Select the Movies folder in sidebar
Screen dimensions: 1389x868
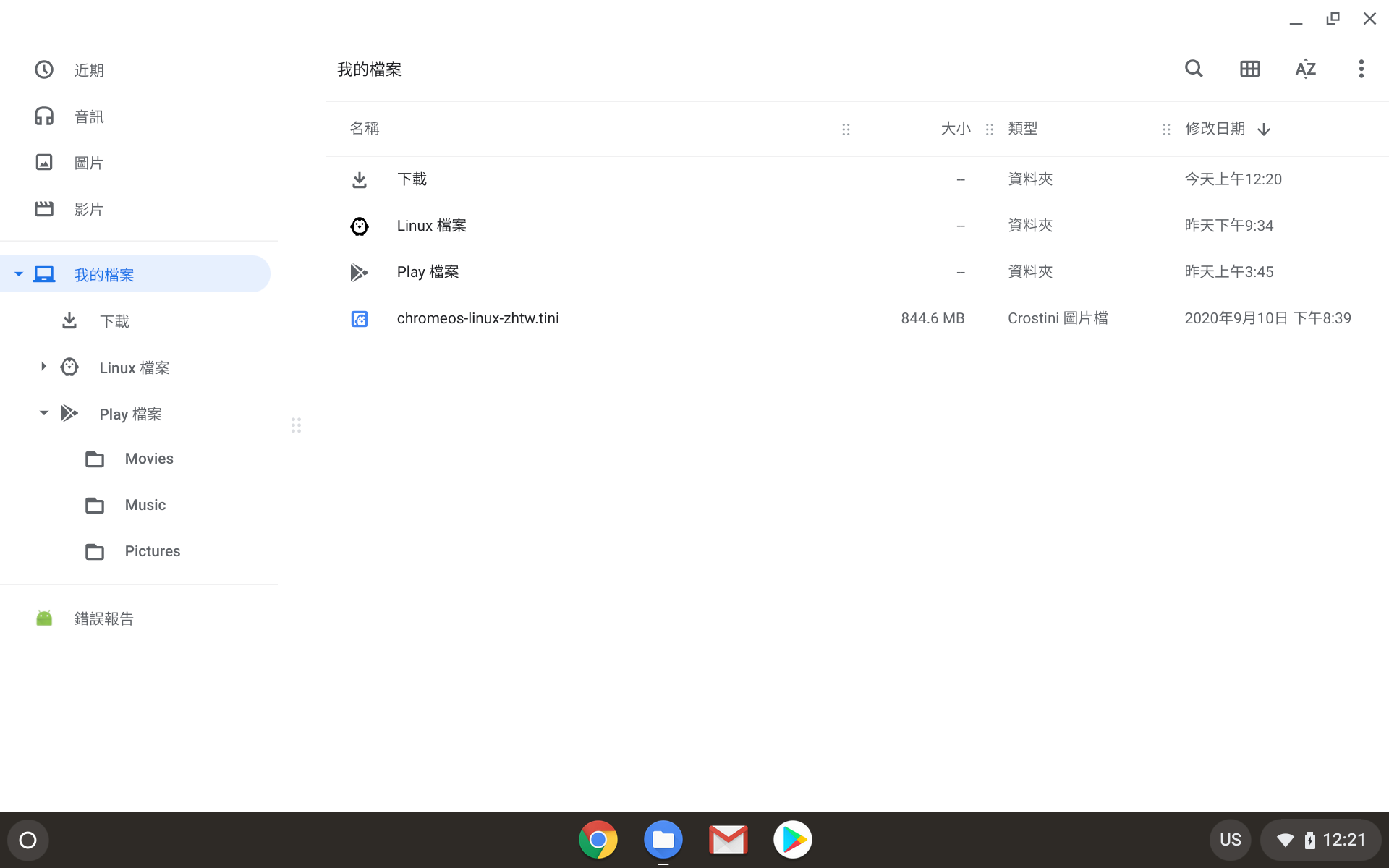point(148,459)
